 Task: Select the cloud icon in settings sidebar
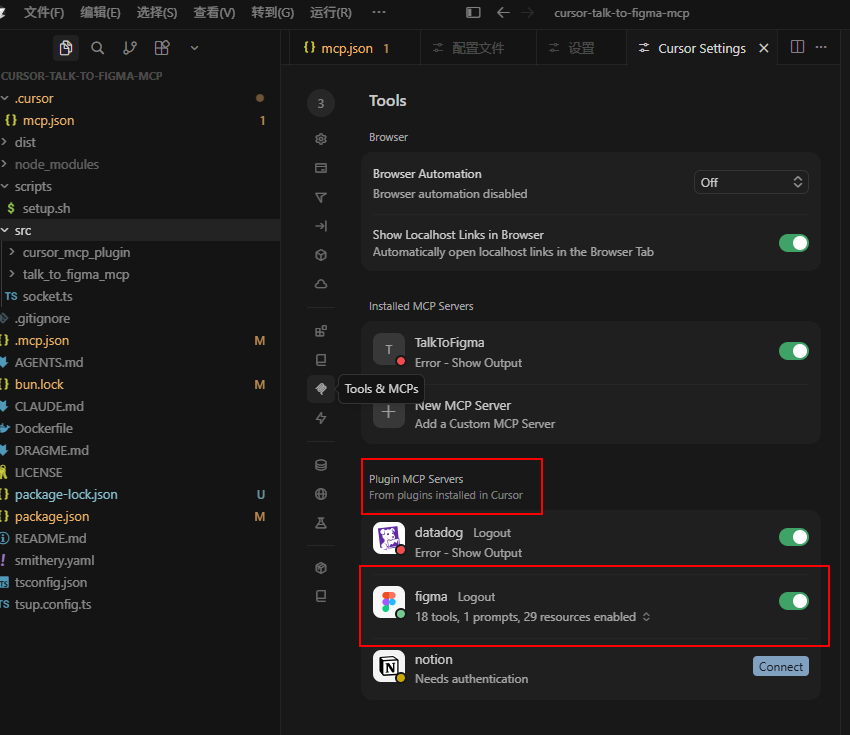[x=321, y=283]
